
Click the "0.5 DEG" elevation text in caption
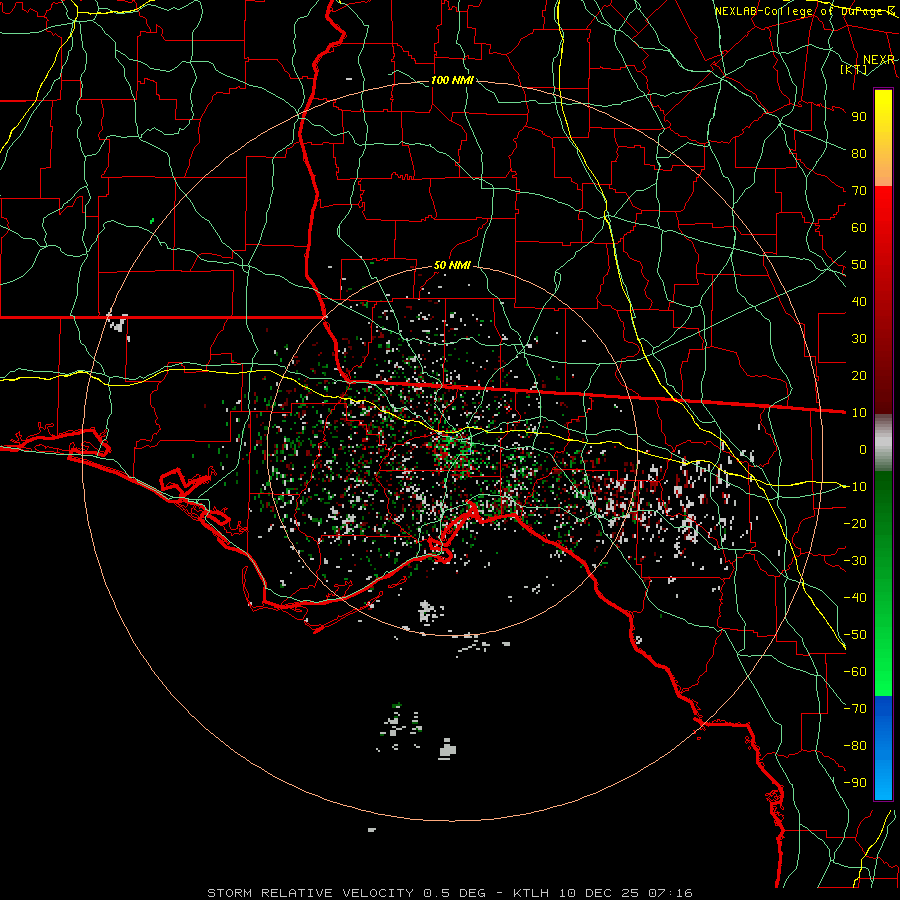coord(454,893)
